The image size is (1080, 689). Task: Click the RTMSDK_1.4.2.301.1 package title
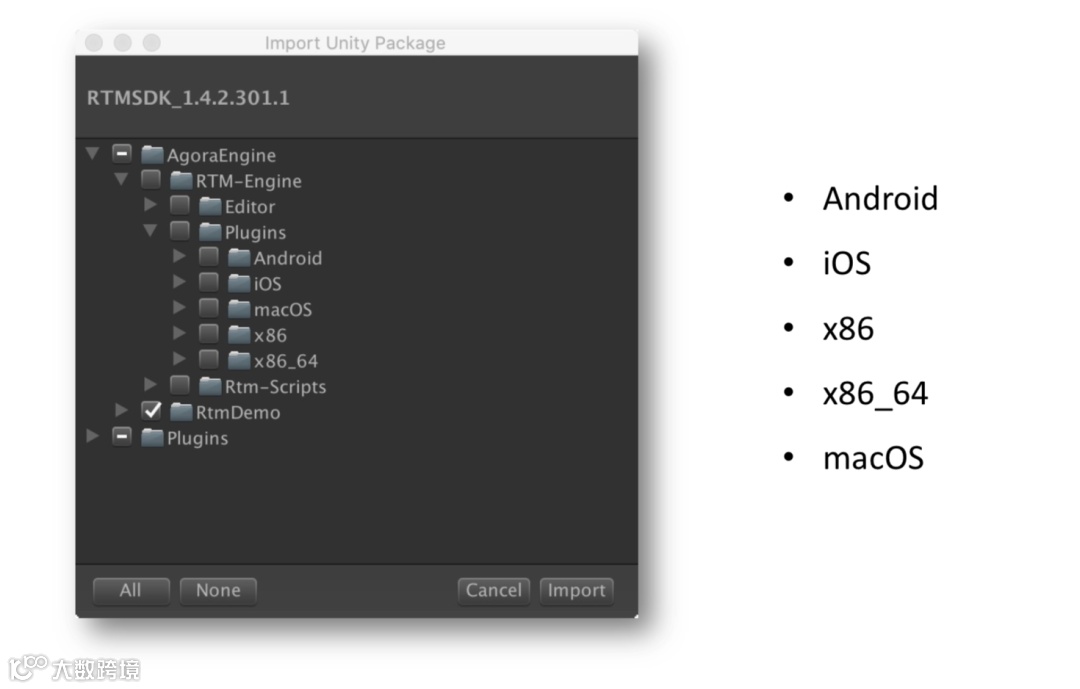188,98
